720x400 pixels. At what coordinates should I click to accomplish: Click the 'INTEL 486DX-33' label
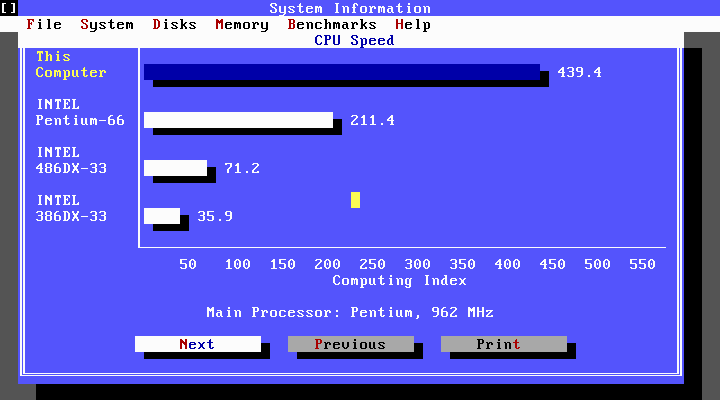point(71,160)
